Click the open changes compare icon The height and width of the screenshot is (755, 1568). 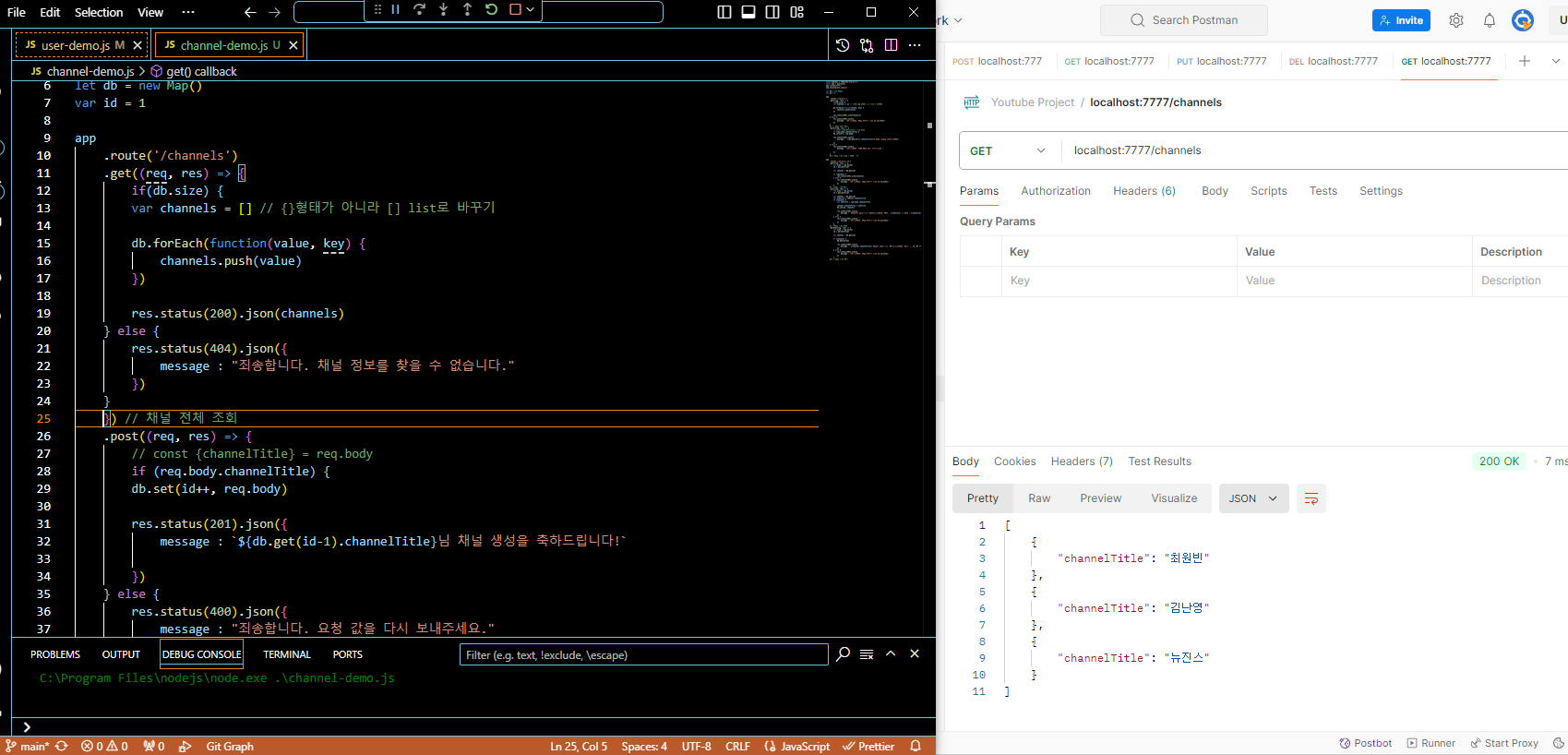[x=867, y=44]
